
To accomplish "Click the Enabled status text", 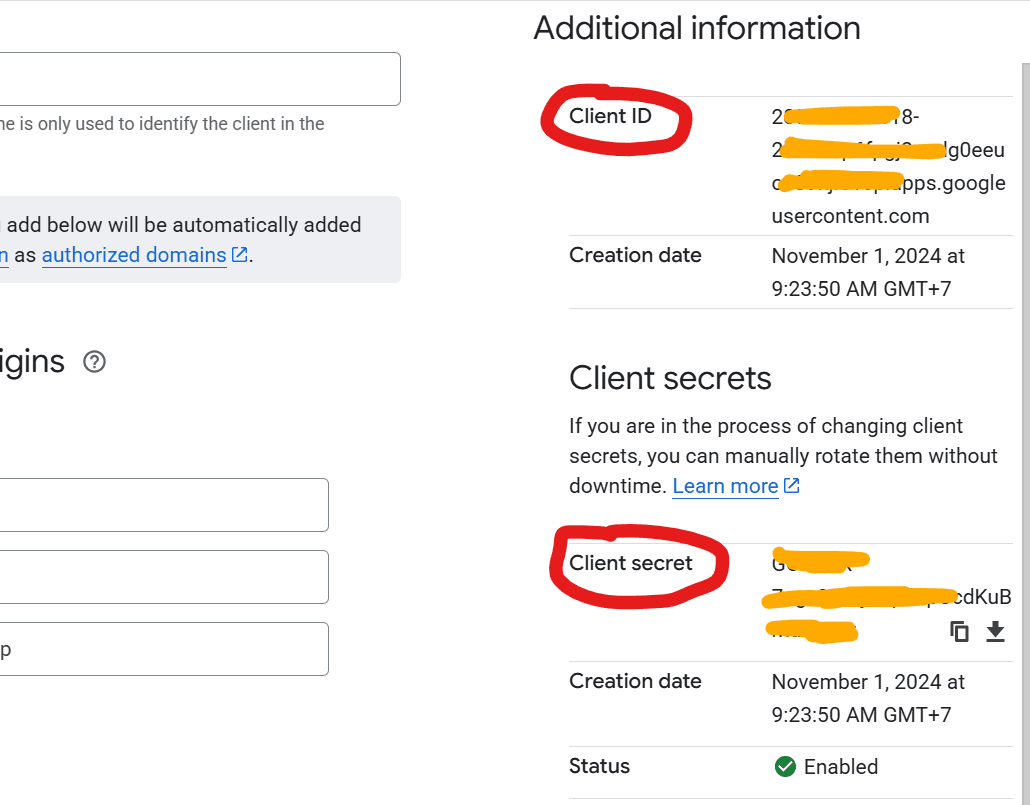I will 840,767.
